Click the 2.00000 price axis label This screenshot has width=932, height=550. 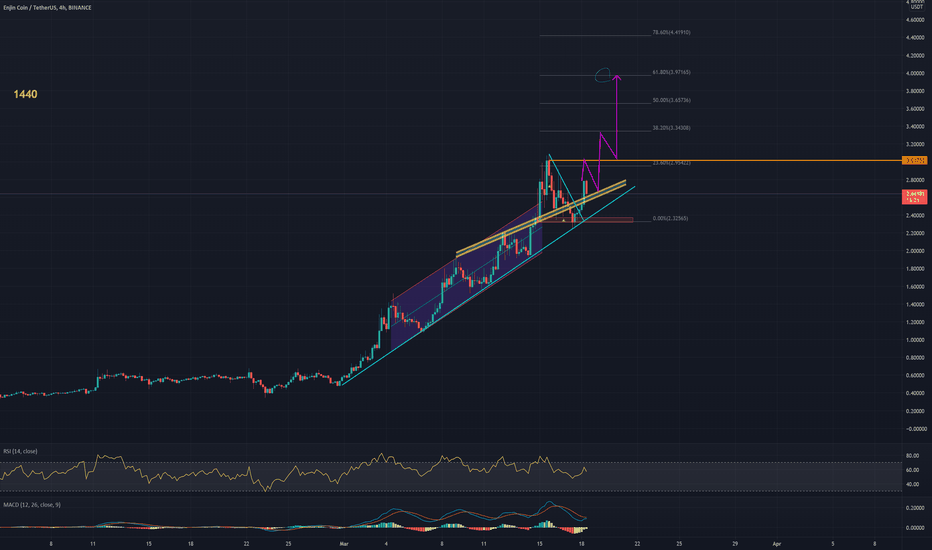click(x=915, y=251)
